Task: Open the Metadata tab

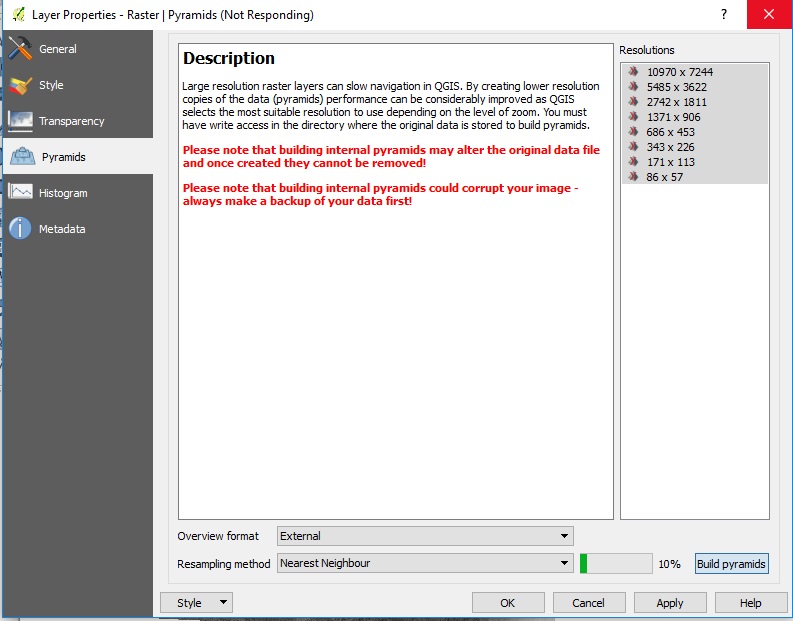Action: (x=78, y=229)
